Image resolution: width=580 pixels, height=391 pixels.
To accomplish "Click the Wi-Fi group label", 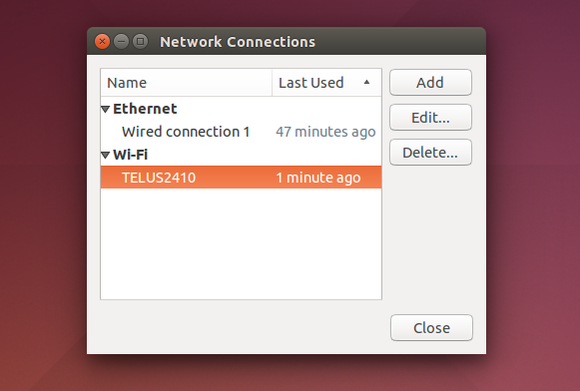I will coord(130,155).
